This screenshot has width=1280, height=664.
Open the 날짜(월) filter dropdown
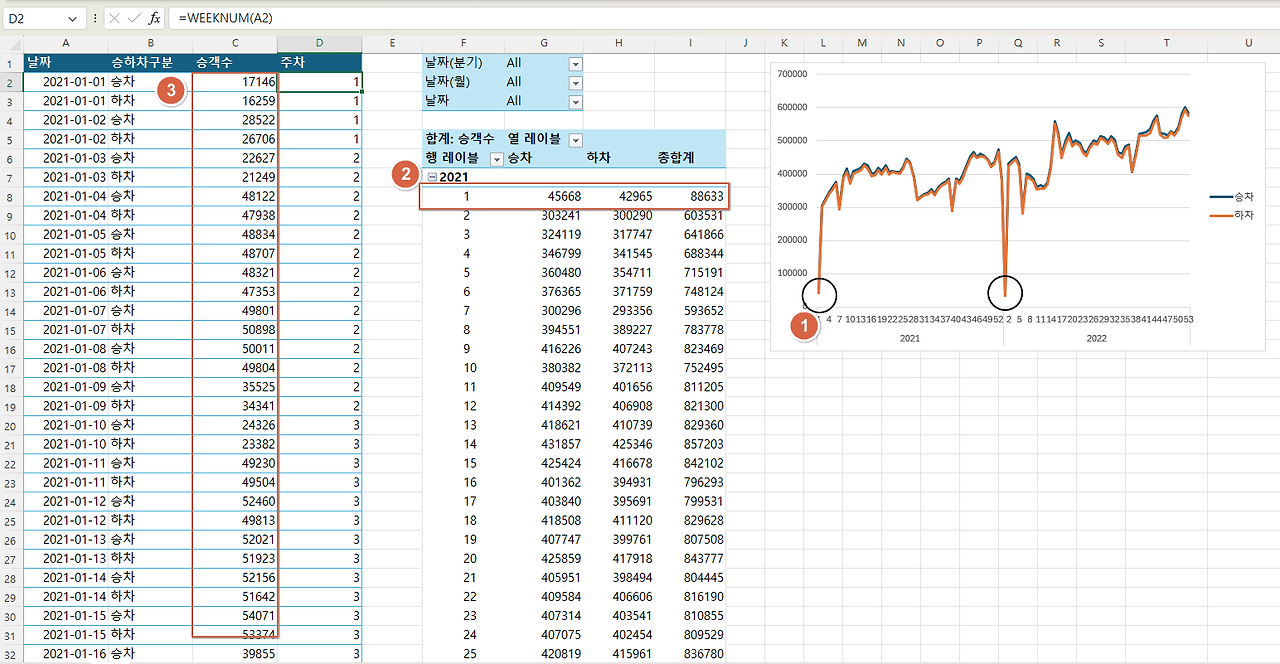pyautogui.click(x=574, y=82)
